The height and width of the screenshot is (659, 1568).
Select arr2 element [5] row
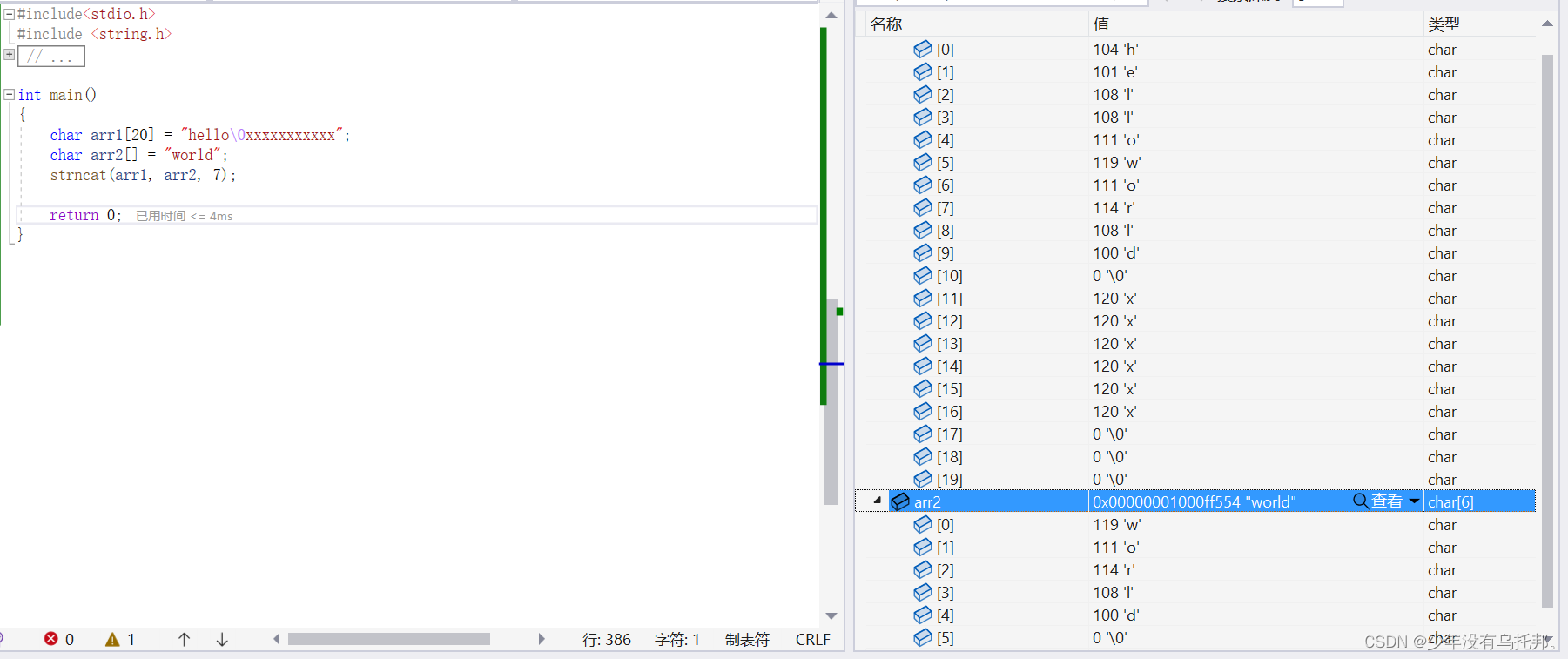point(1195,637)
